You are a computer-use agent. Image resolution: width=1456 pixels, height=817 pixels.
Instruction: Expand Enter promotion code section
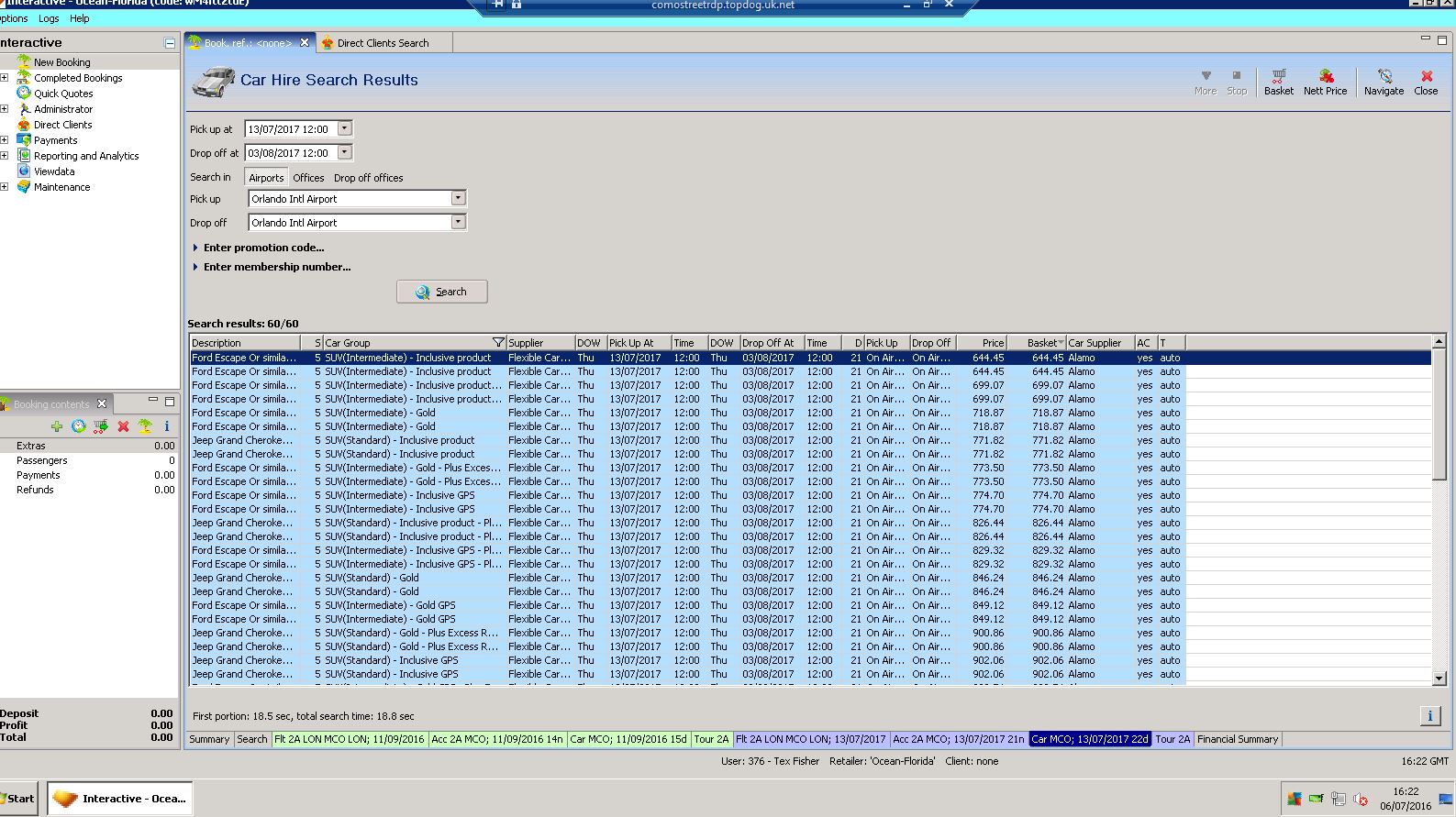point(263,248)
